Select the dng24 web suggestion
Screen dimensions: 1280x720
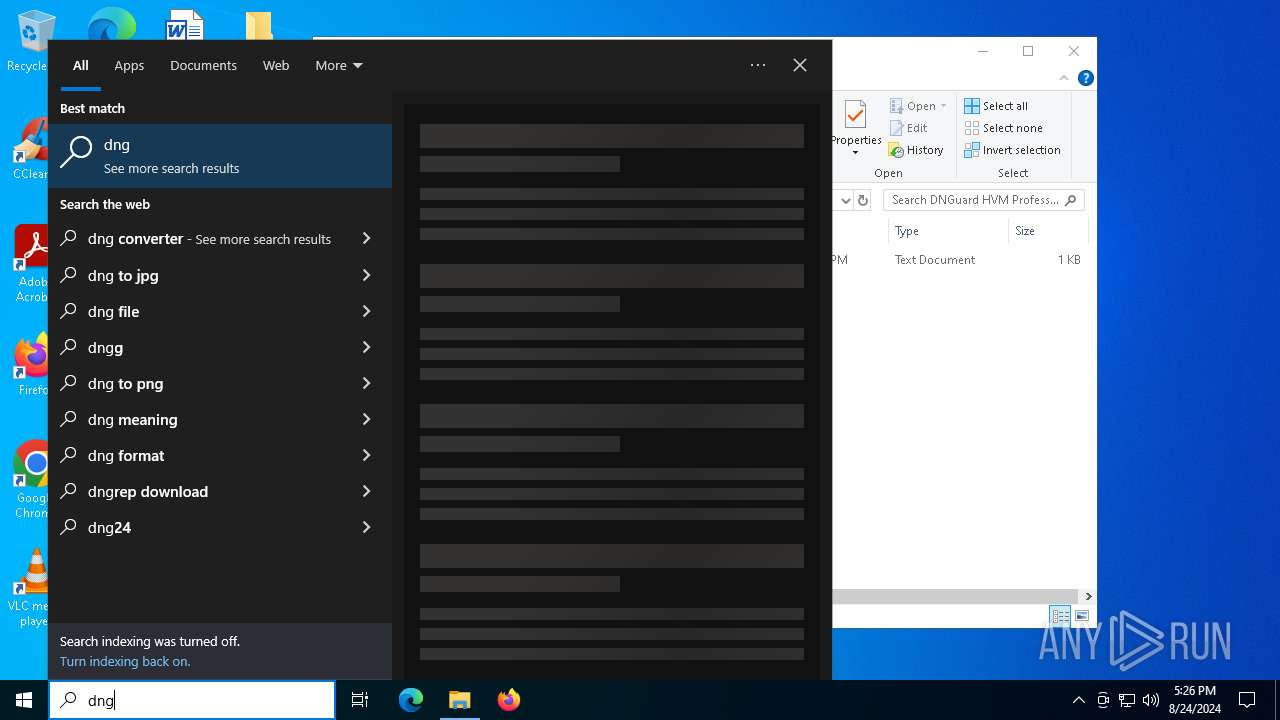tap(220, 527)
